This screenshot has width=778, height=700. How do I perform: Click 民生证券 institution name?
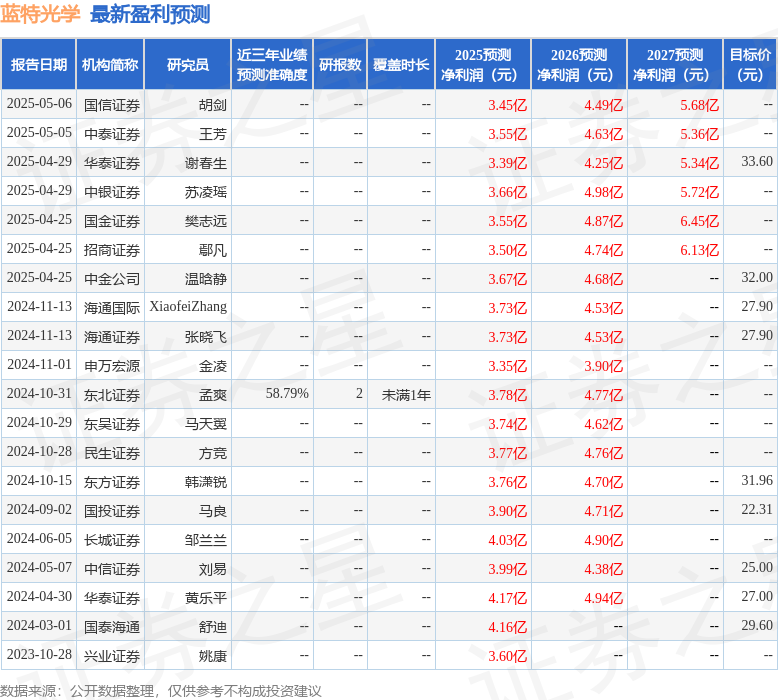pos(112,453)
